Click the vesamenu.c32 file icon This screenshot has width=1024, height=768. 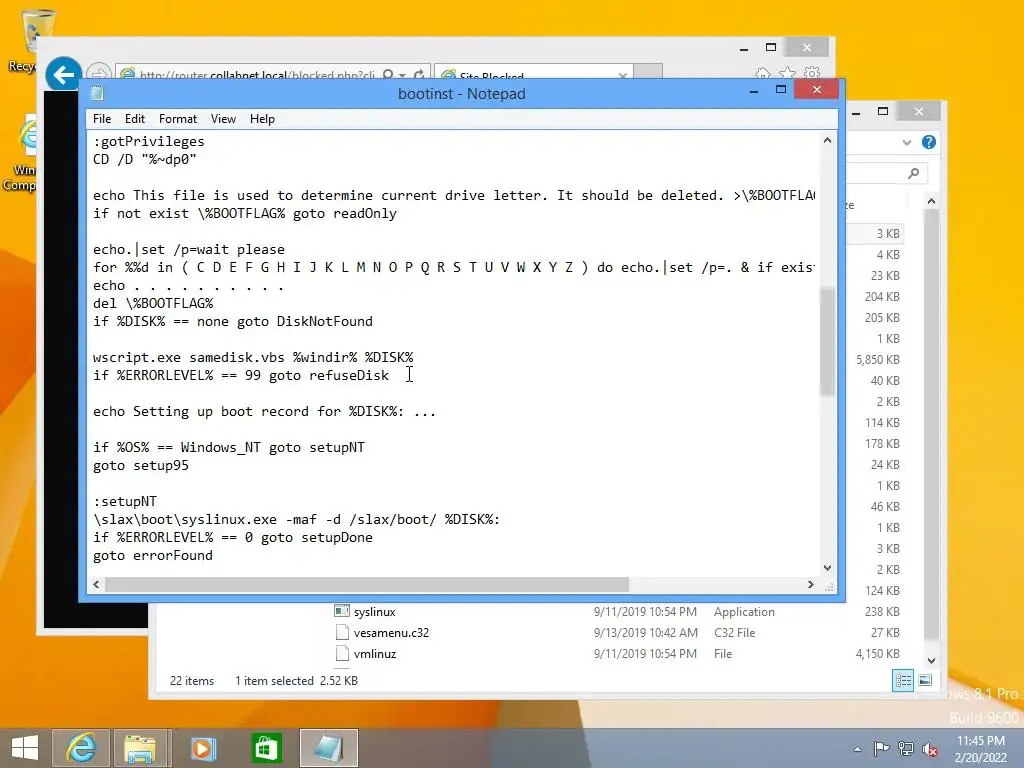(x=342, y=632)
